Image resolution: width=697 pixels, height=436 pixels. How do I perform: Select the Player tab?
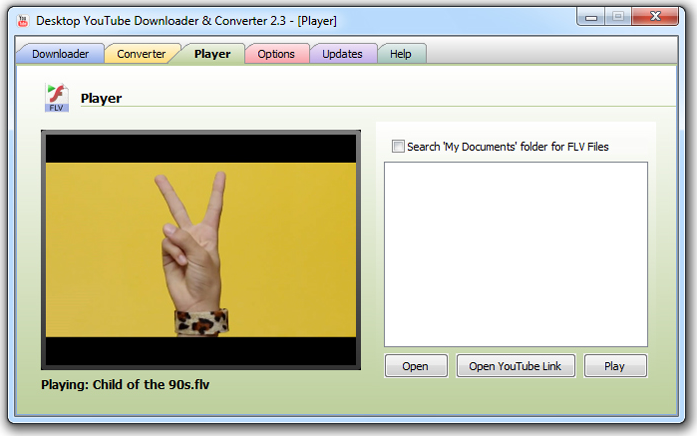click(x=212, y=54)
